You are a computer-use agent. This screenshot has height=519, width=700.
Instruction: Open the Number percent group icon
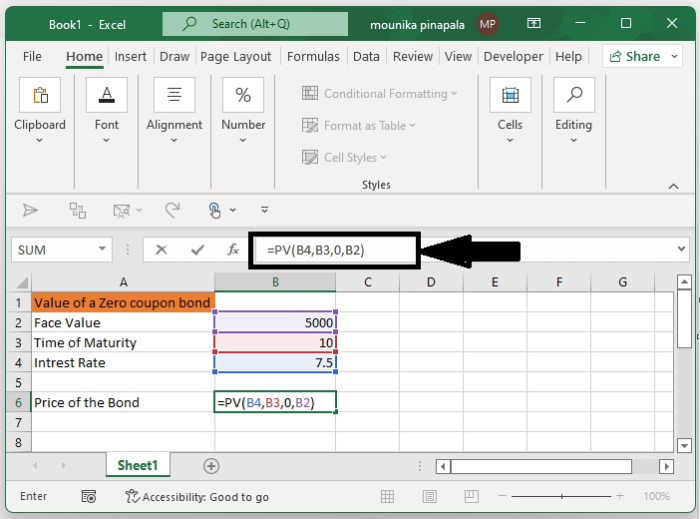[x=243, y=95]
